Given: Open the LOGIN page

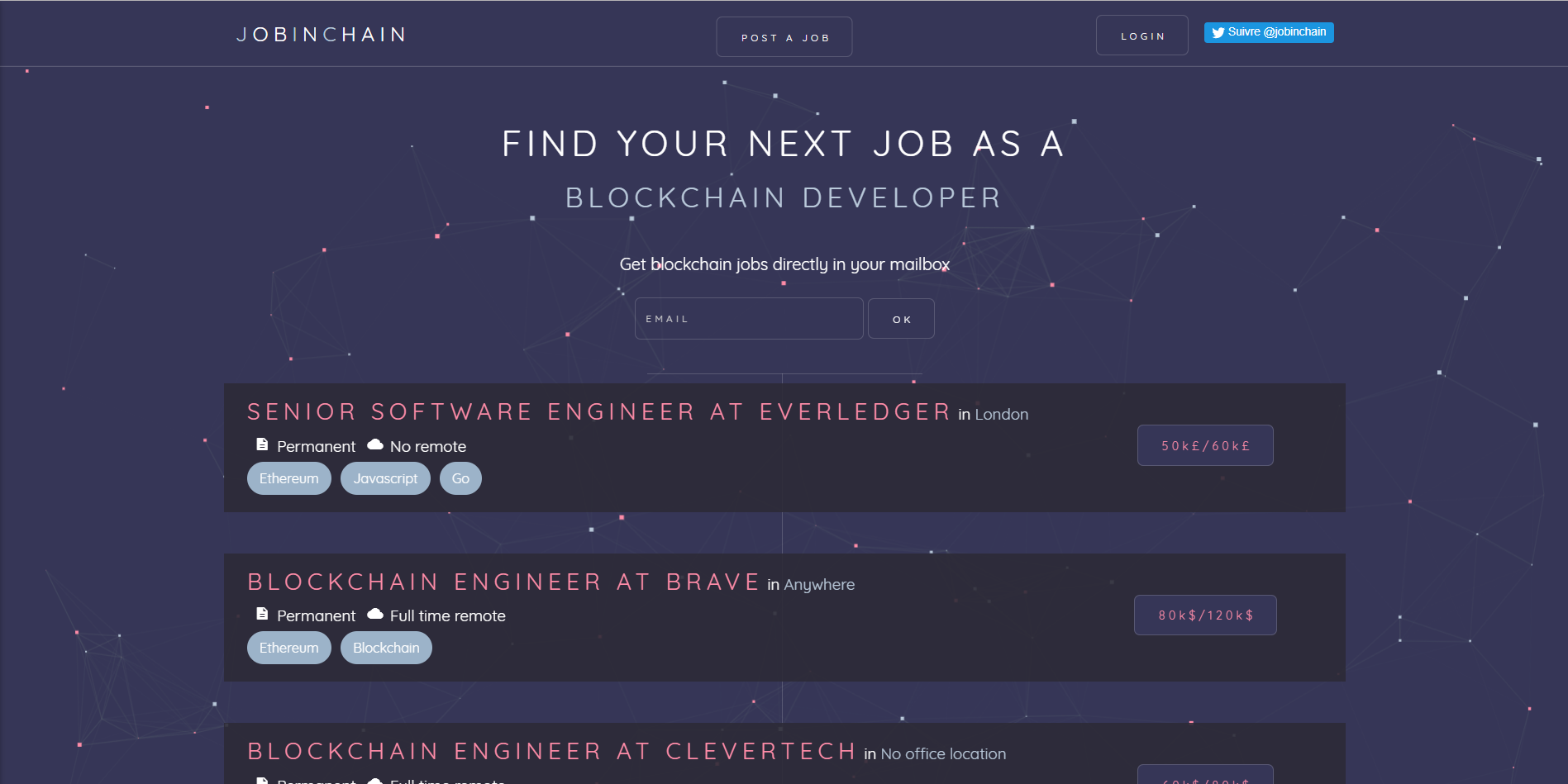Looking at the screenshot, I should coord(1141,35).
